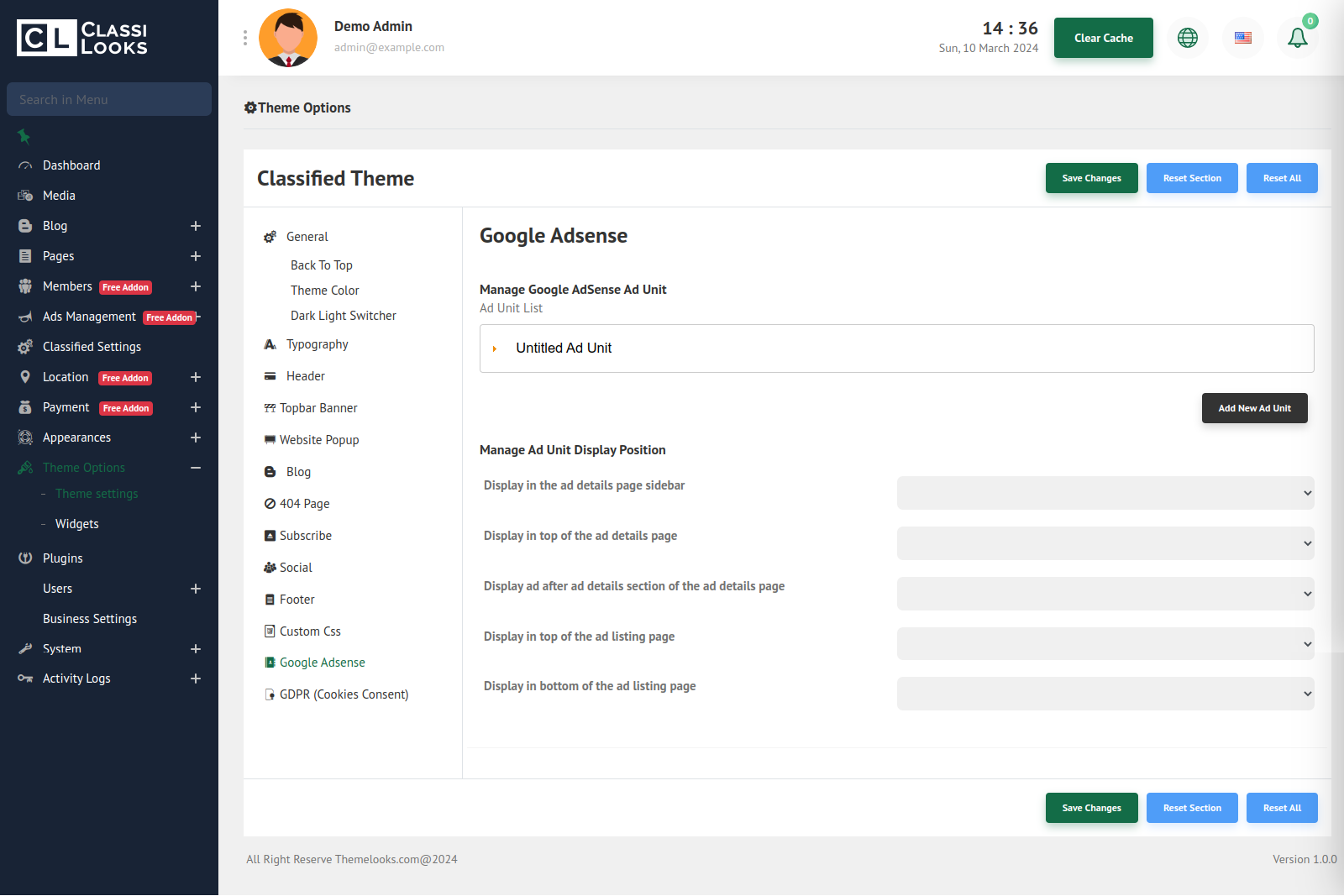Viewport: 1344px width, 896px height.
Task: Expand the Blog sidebar menu
Action: 195,226
